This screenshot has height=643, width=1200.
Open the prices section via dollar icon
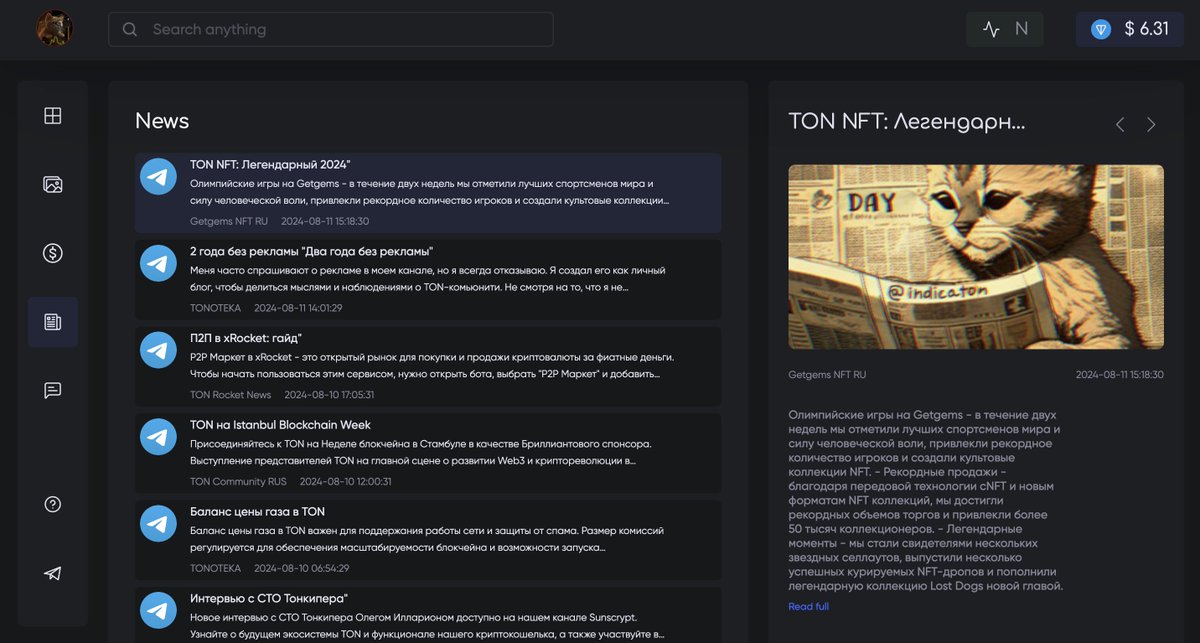click(x=52, y=253)
